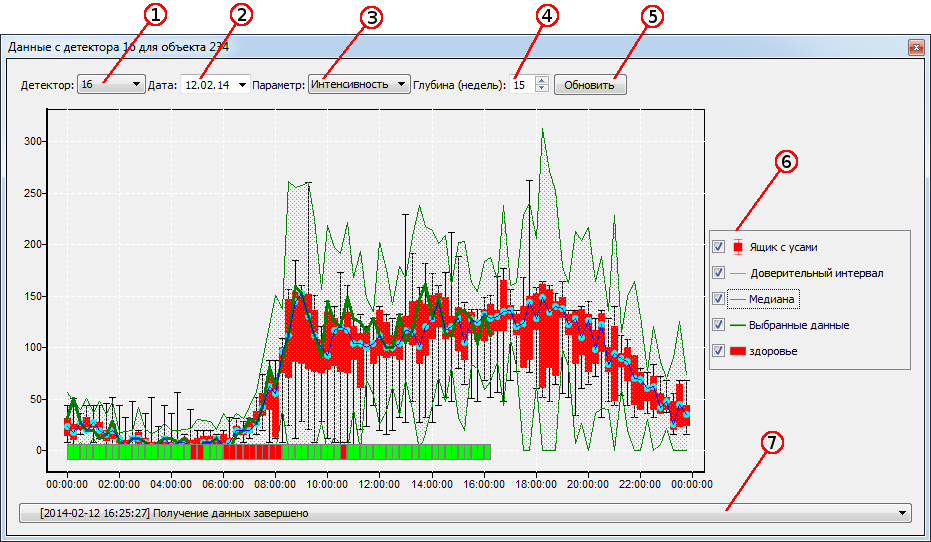Increase Глубина (недель) with up arrow
Screen dimensions: 931x542
541,81
